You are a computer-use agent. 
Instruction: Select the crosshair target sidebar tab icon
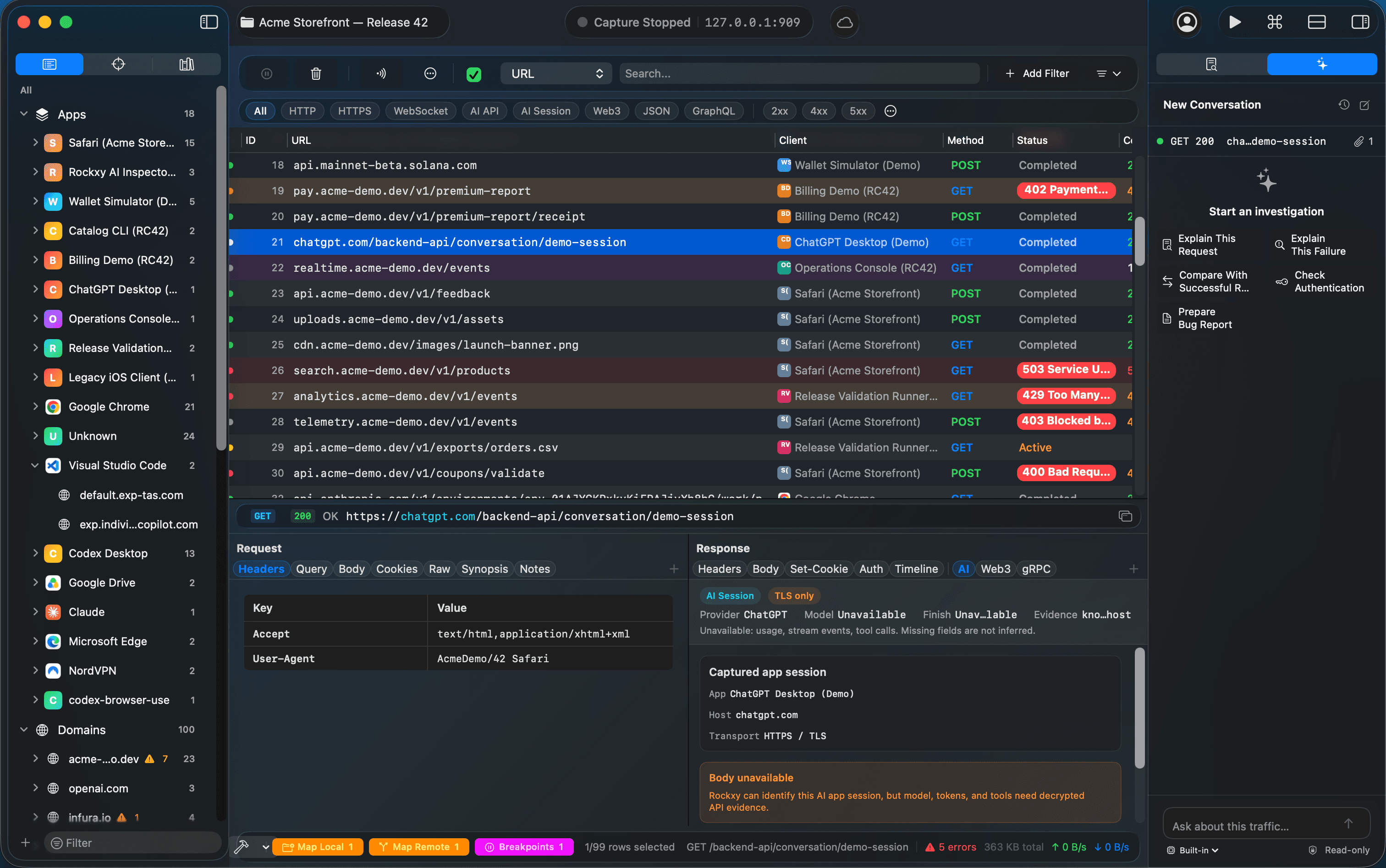(118, 64)
